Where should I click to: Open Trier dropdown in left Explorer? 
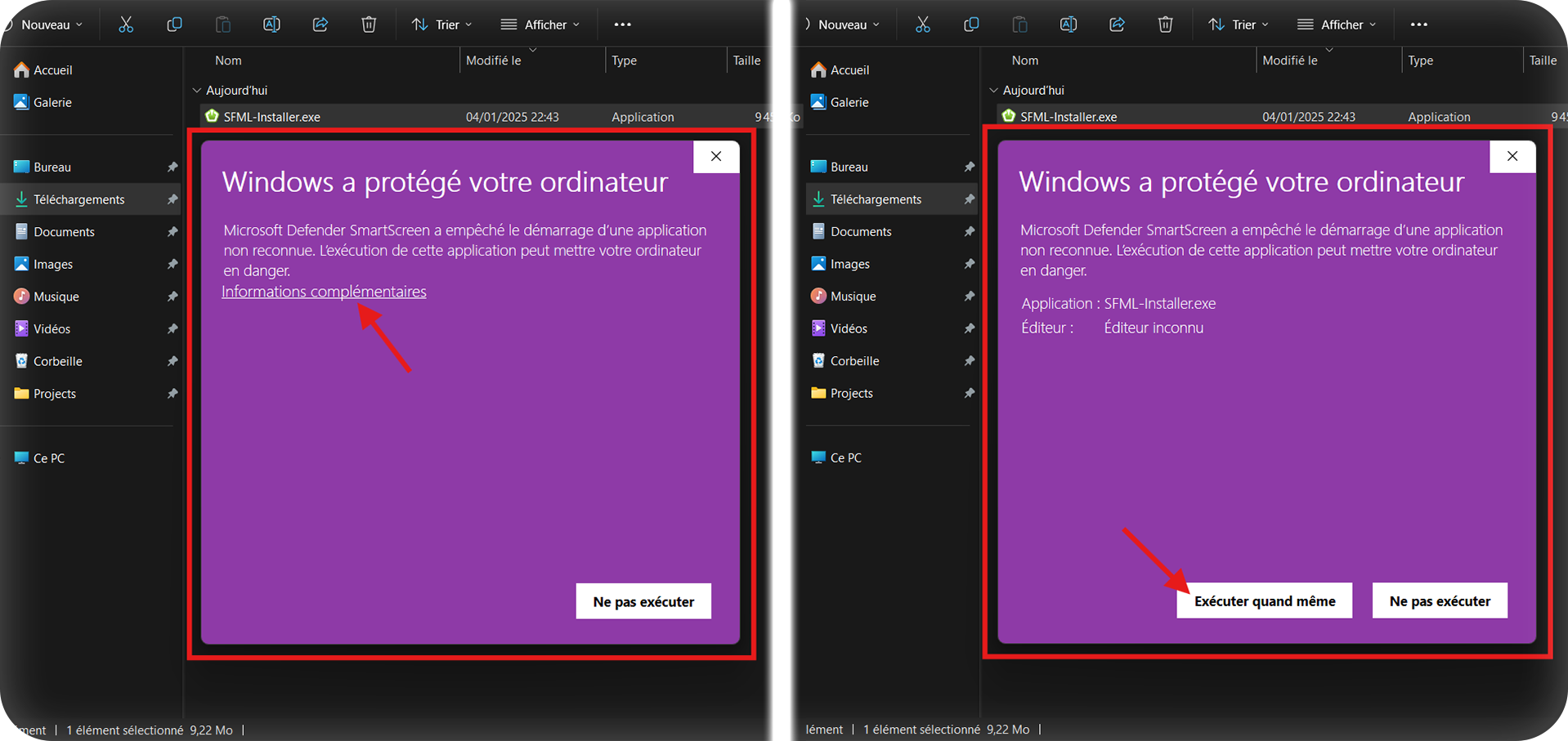pos(442,25)
